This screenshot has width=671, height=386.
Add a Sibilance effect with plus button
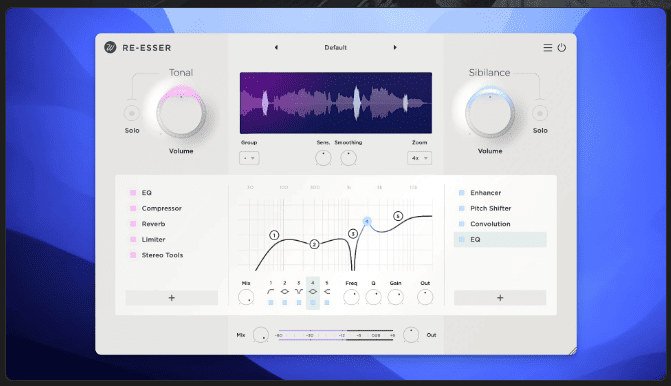point(500,298)
